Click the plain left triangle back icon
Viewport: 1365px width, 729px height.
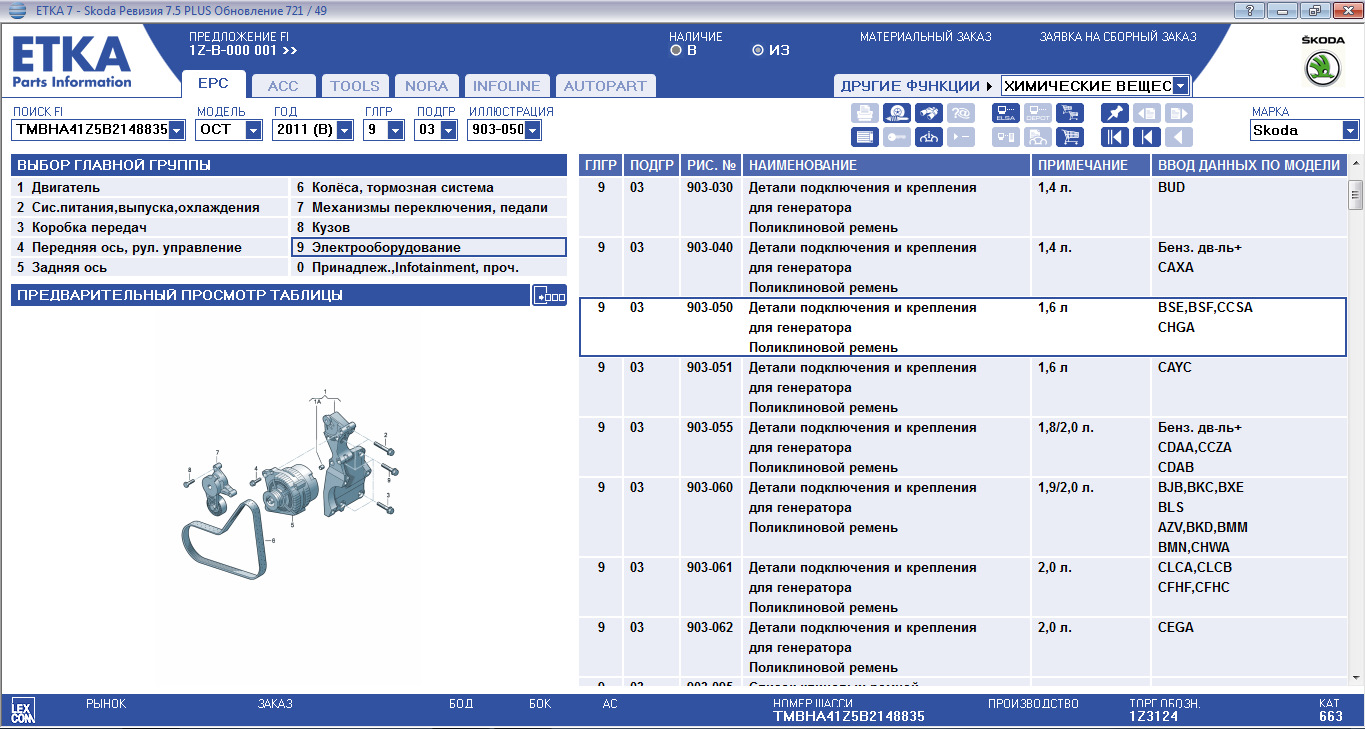(x=1179, y=137)
